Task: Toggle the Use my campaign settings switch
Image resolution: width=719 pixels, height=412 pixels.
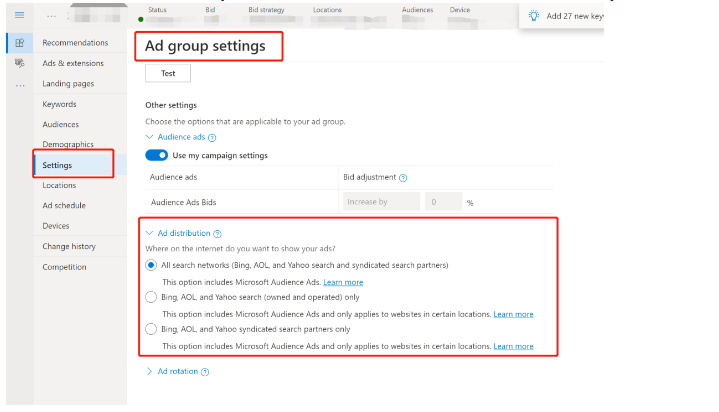Action: click(156, 156)
